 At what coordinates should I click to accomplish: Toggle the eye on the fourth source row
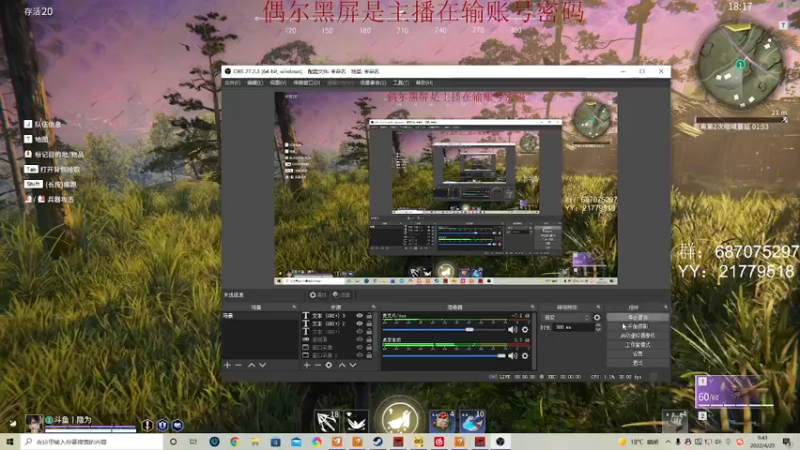pos(360,339)
